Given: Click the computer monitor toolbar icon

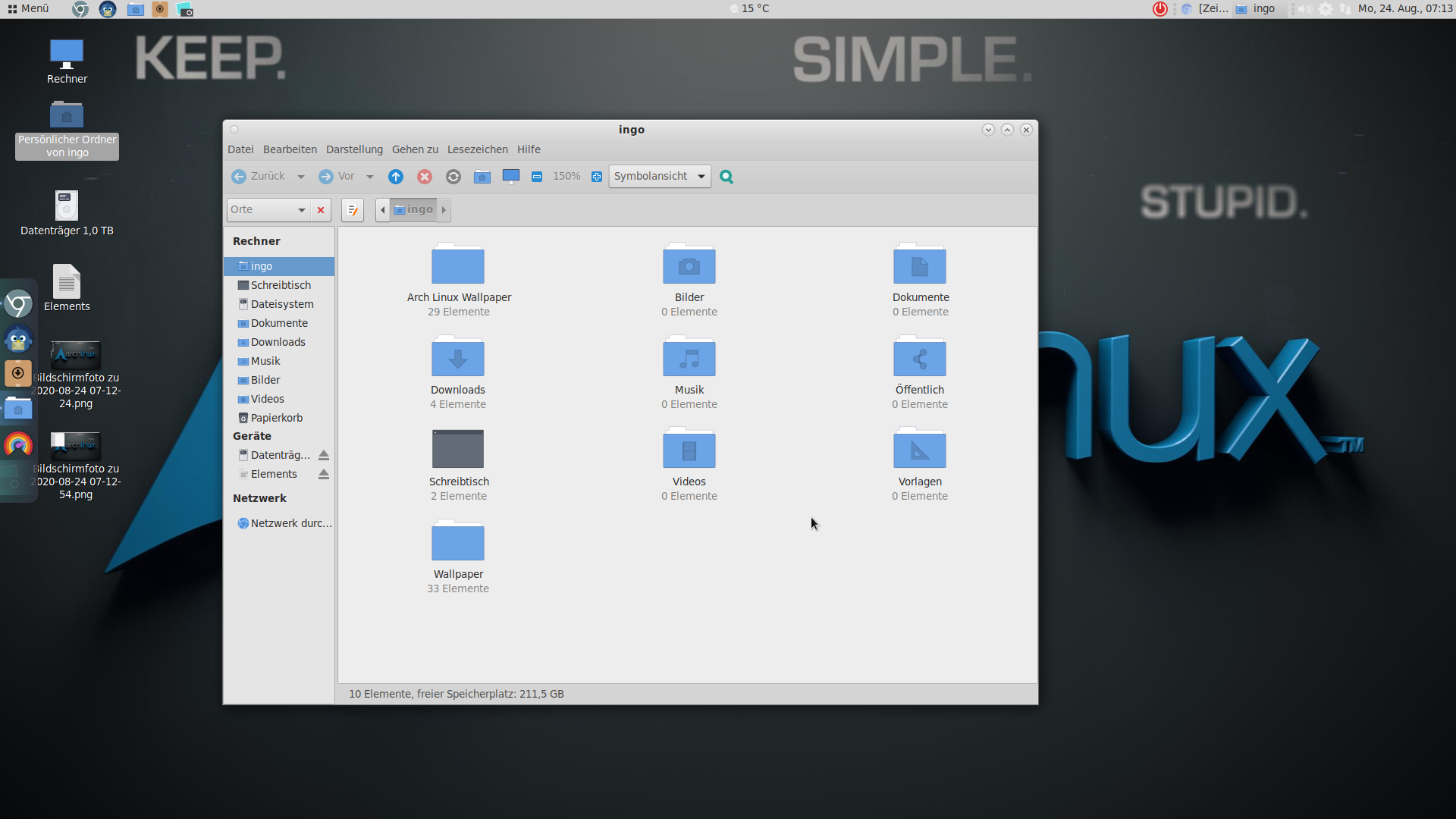Looking at the screenshot, I should (511, 177).
